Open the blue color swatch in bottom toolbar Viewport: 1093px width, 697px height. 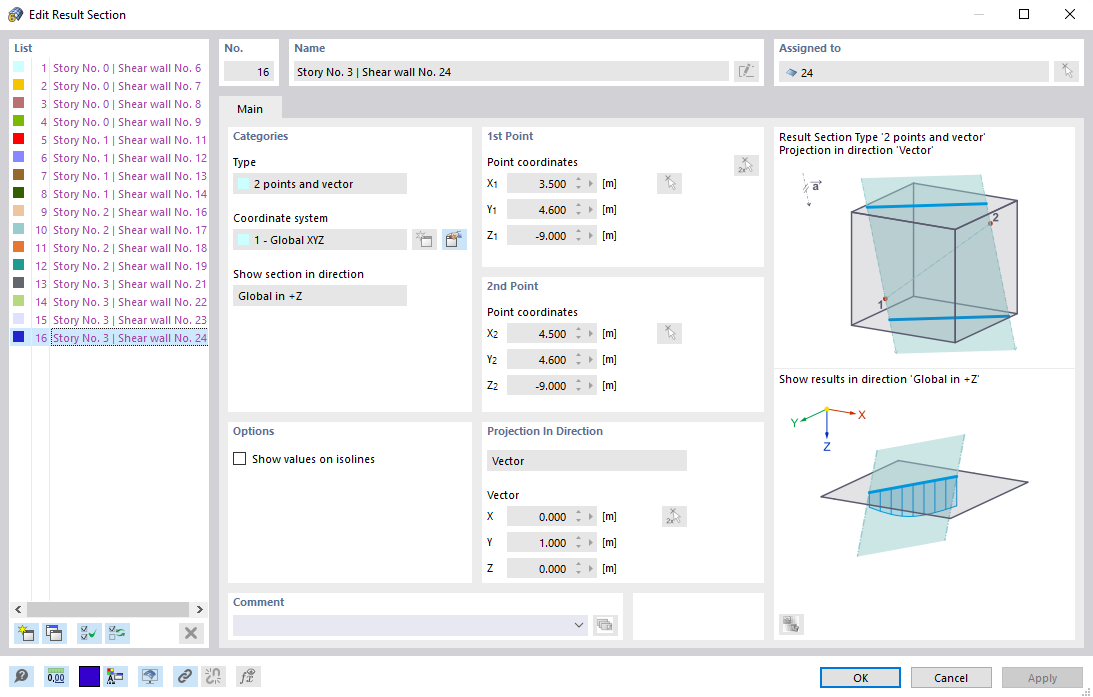(88, 676)
